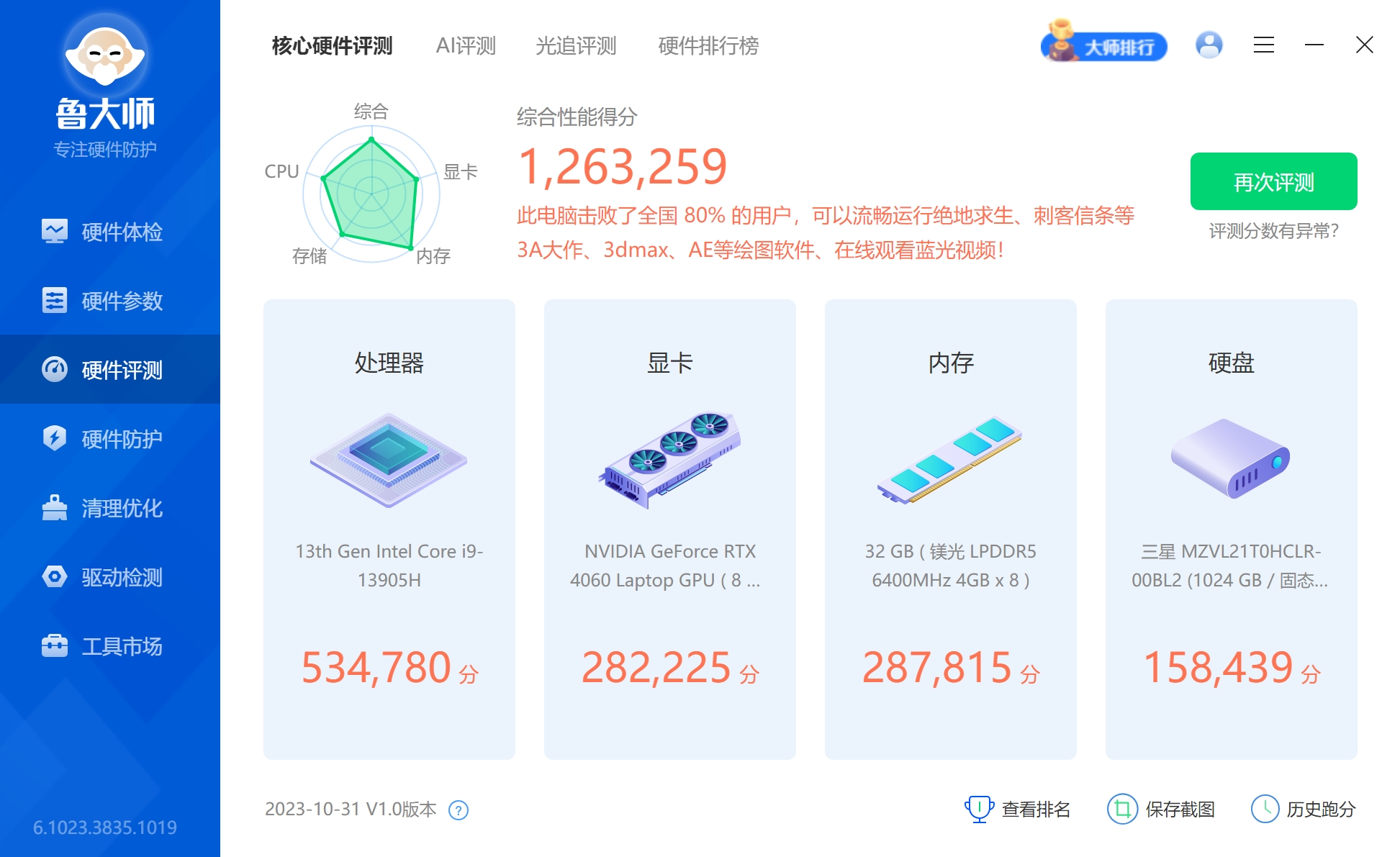Click the memory score 287,815

[937, 667]
